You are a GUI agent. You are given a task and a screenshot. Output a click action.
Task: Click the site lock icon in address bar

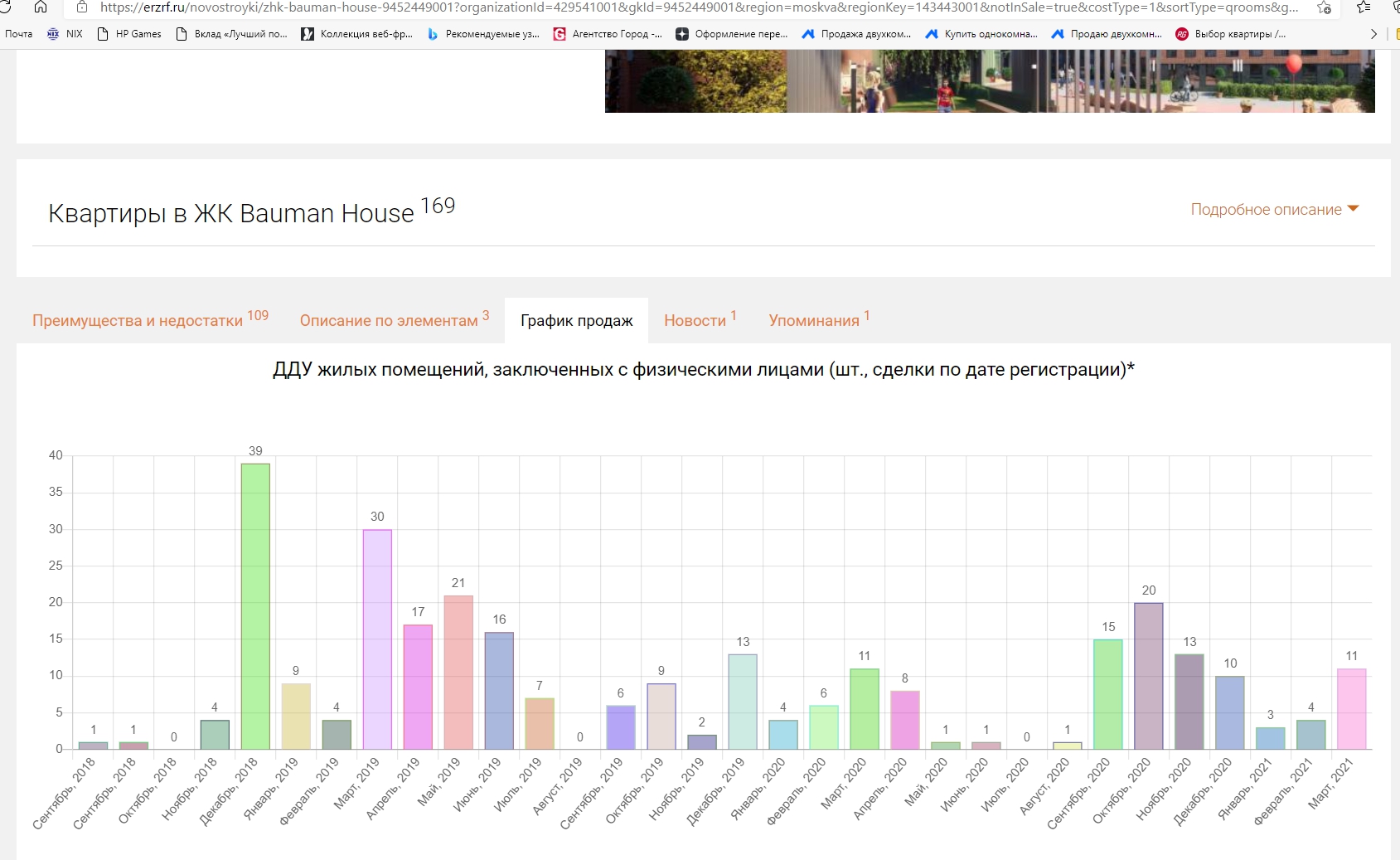pyautogui.click(x=81, y=7)
